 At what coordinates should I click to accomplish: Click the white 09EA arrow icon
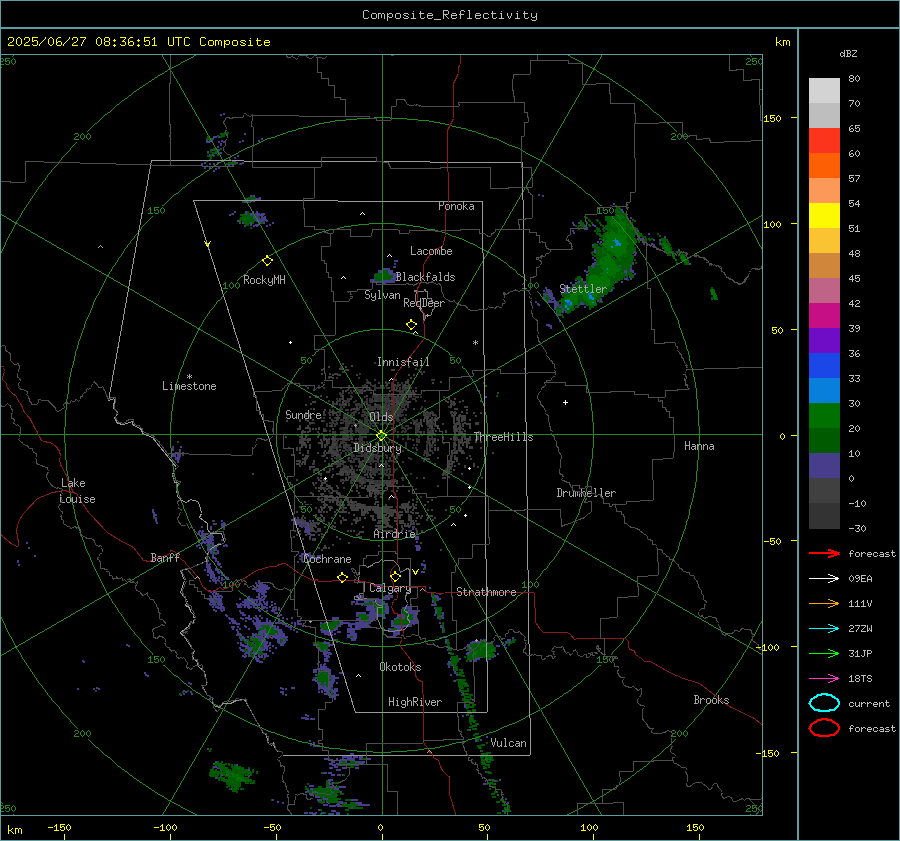pyautogui.click(x=824, y=579)
